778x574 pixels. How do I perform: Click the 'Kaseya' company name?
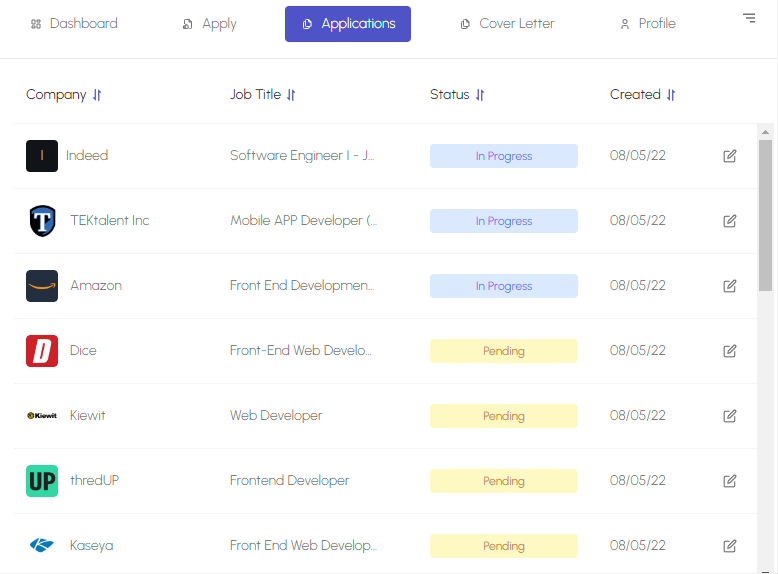(x=91, y=545)
